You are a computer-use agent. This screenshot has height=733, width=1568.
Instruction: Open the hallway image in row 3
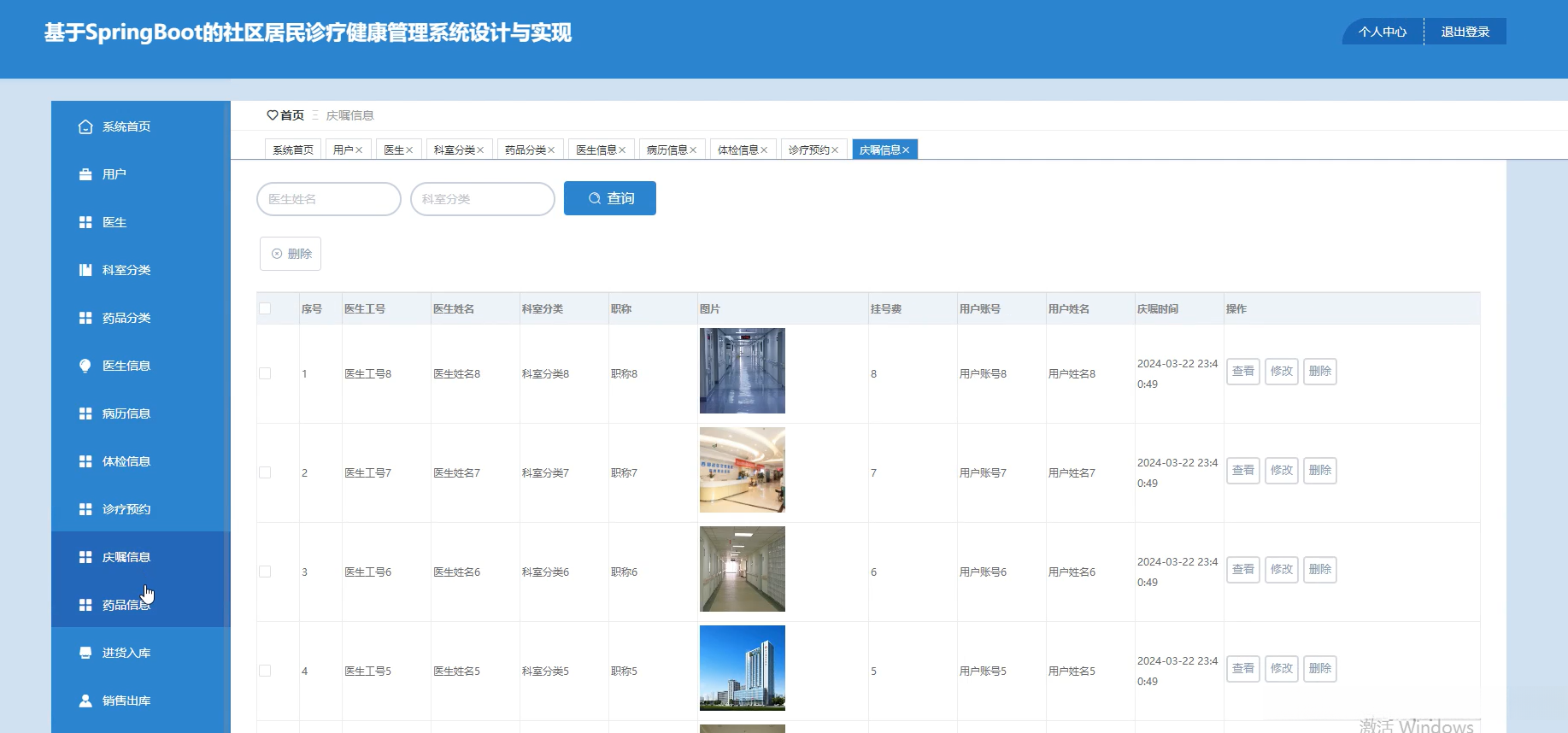[x=743, y=569]
